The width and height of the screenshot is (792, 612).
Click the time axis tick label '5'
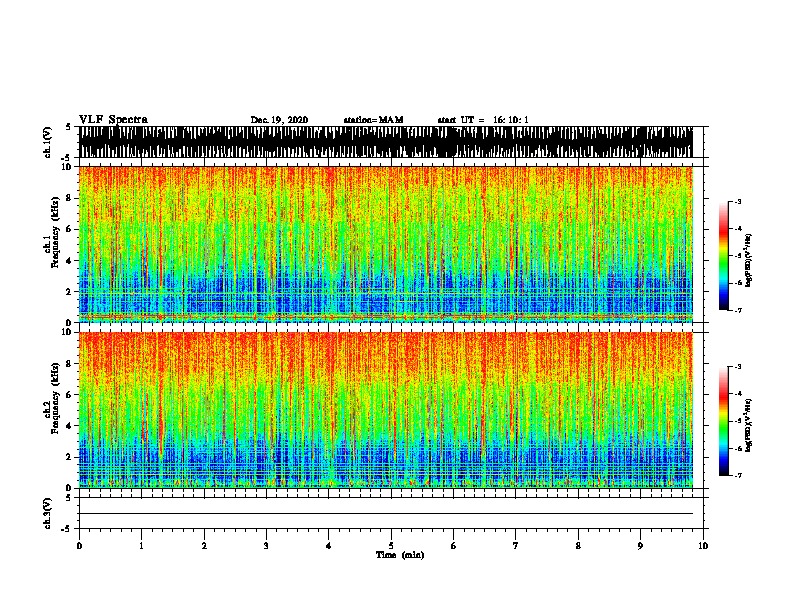[x=391, y=546]
